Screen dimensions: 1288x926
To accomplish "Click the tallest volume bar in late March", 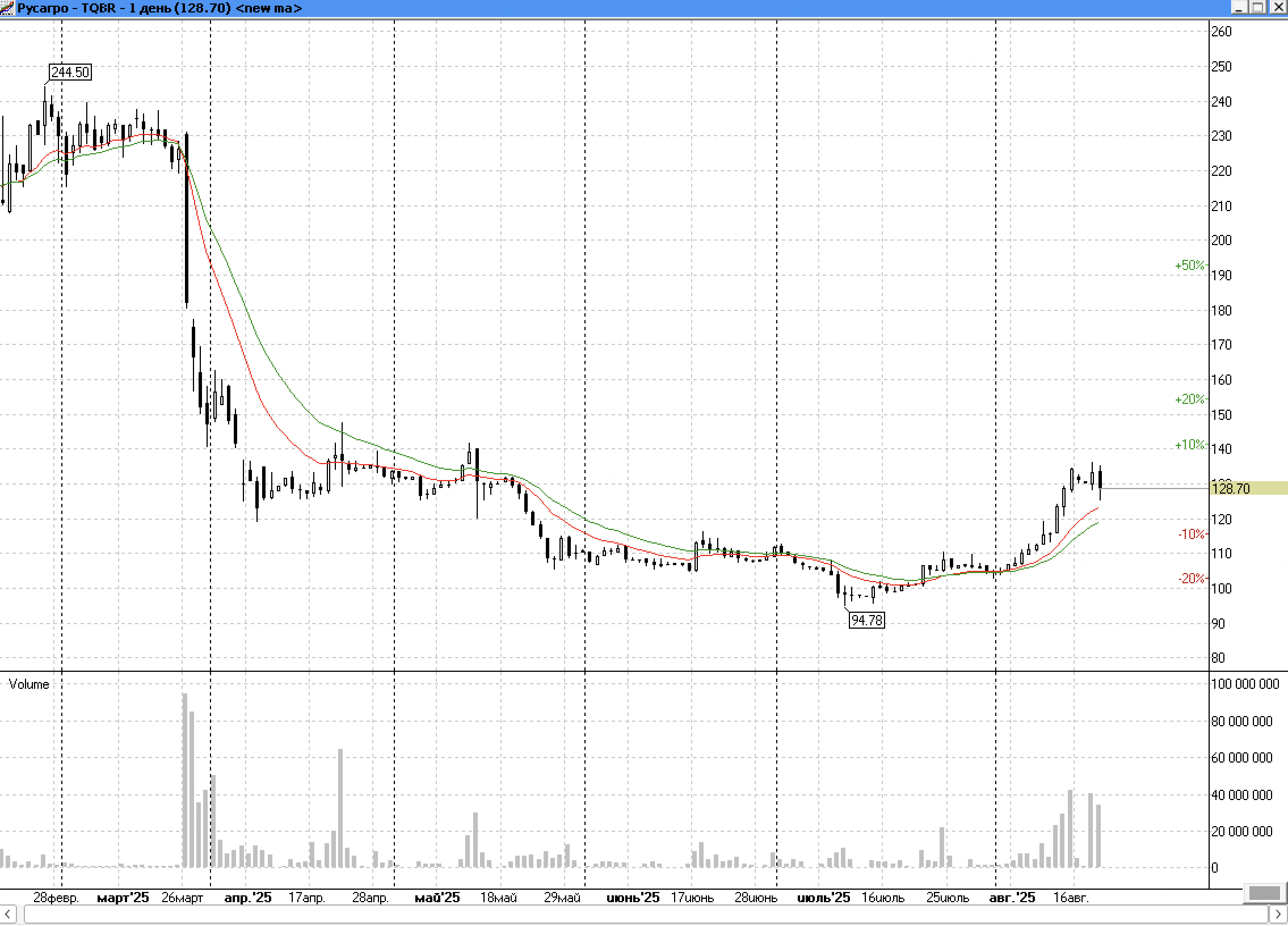I will (184, 781).
